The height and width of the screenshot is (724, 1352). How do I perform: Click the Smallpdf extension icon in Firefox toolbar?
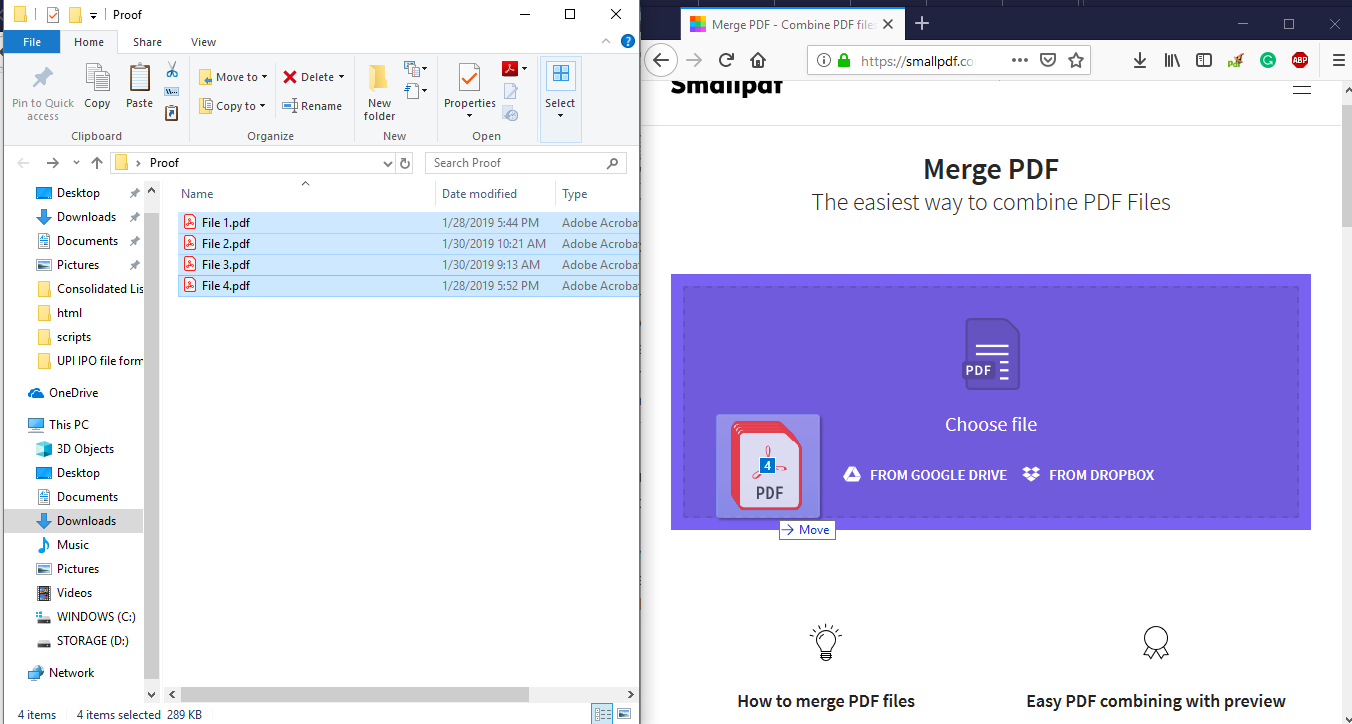[x=1236, y=60]
